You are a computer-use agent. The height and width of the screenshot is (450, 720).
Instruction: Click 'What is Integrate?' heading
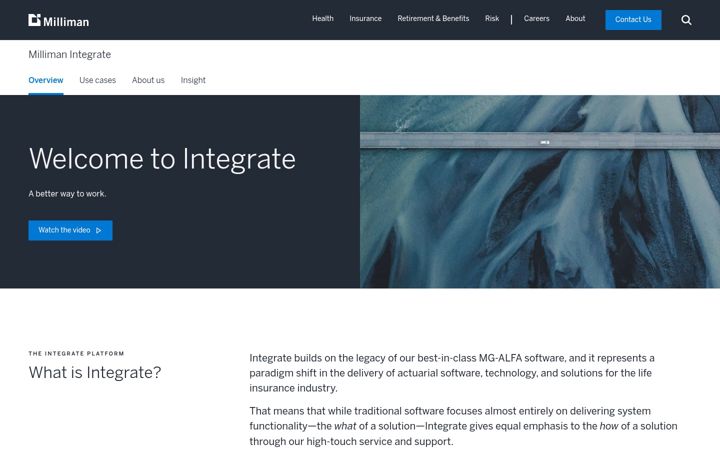(x=95, y=372)
